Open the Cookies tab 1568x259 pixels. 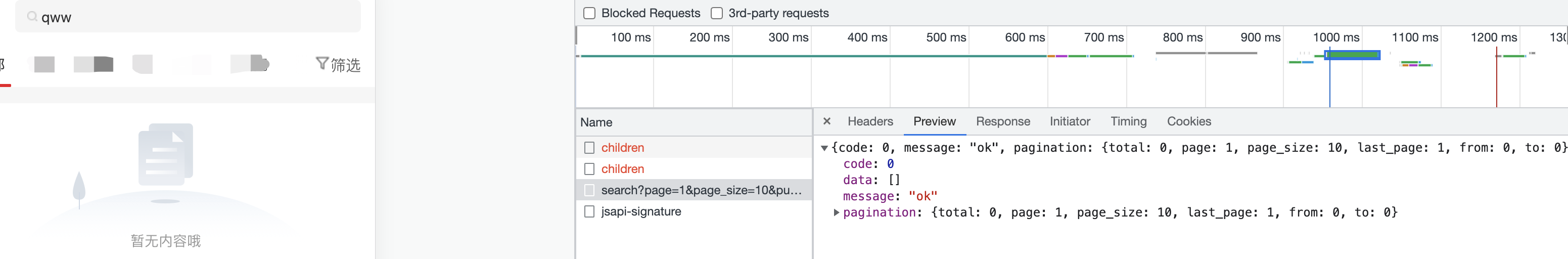tap(1188, 121)
